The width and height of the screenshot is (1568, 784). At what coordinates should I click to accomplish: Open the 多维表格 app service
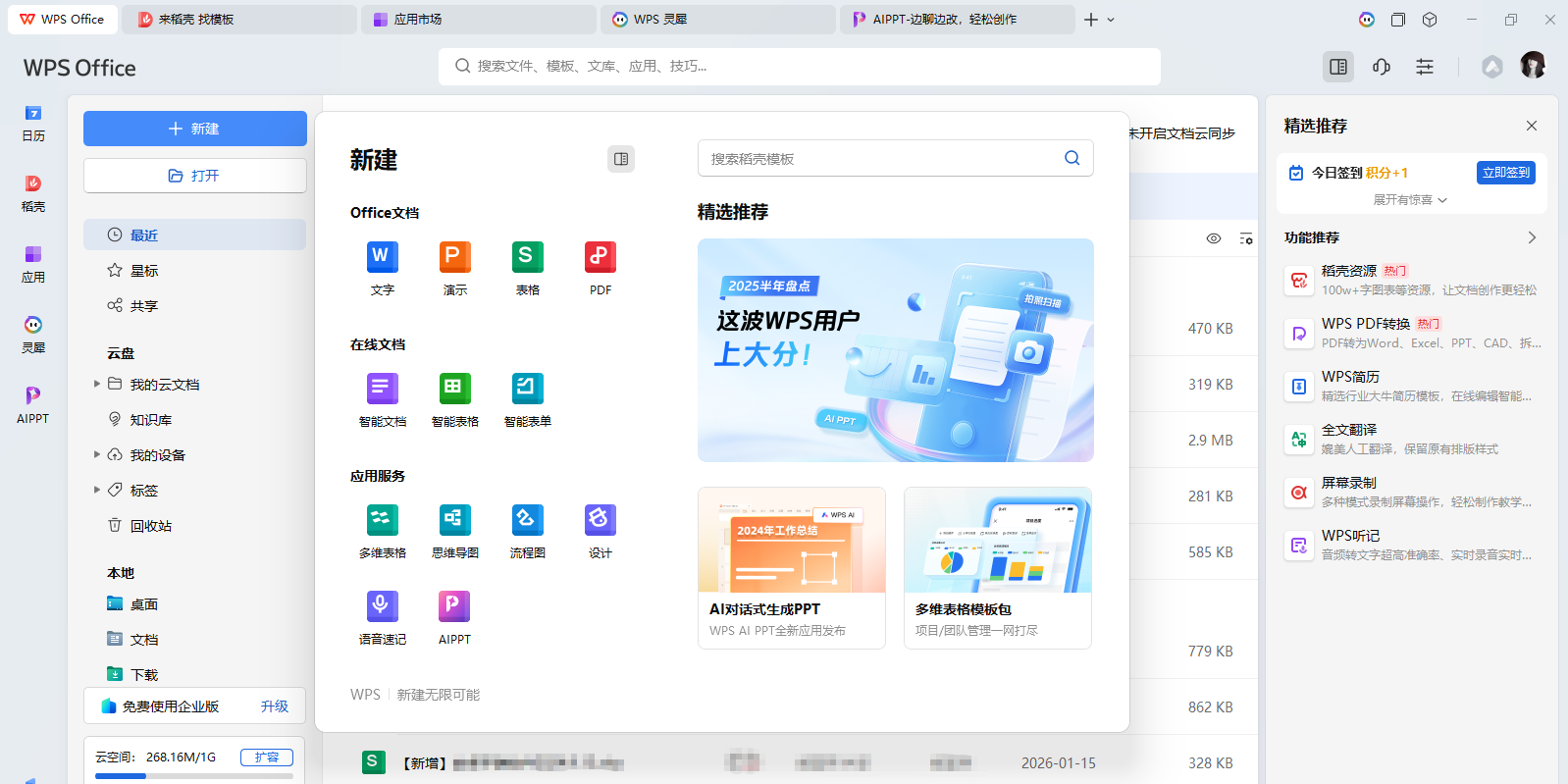tap(382, 520)
